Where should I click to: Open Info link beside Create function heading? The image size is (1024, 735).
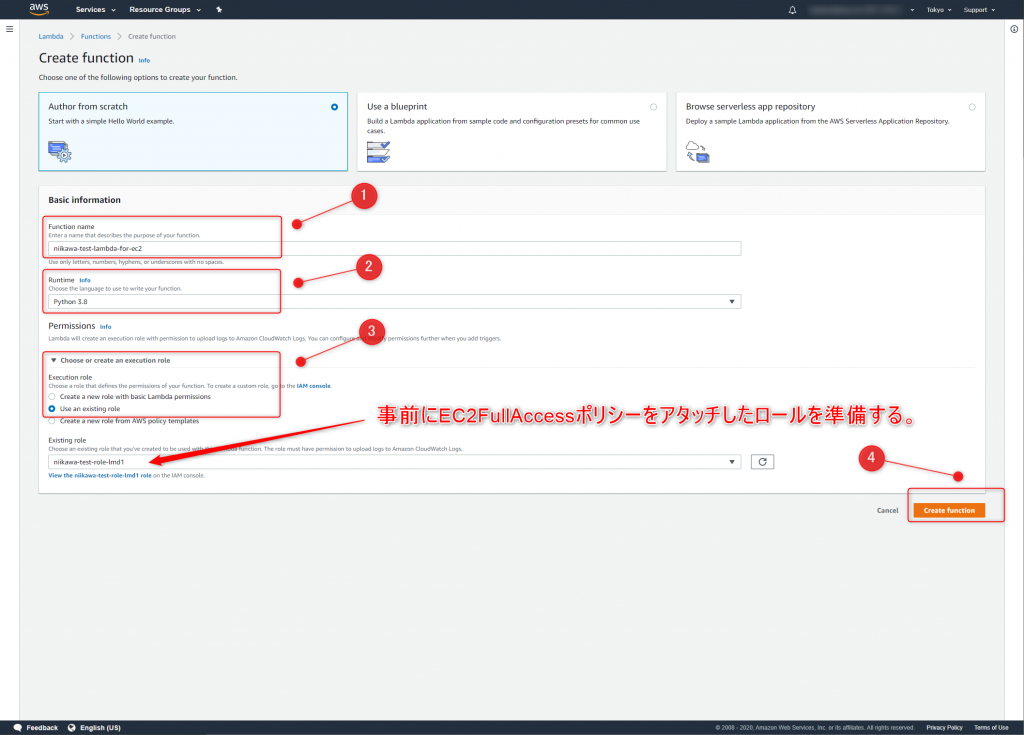point(144,61)
